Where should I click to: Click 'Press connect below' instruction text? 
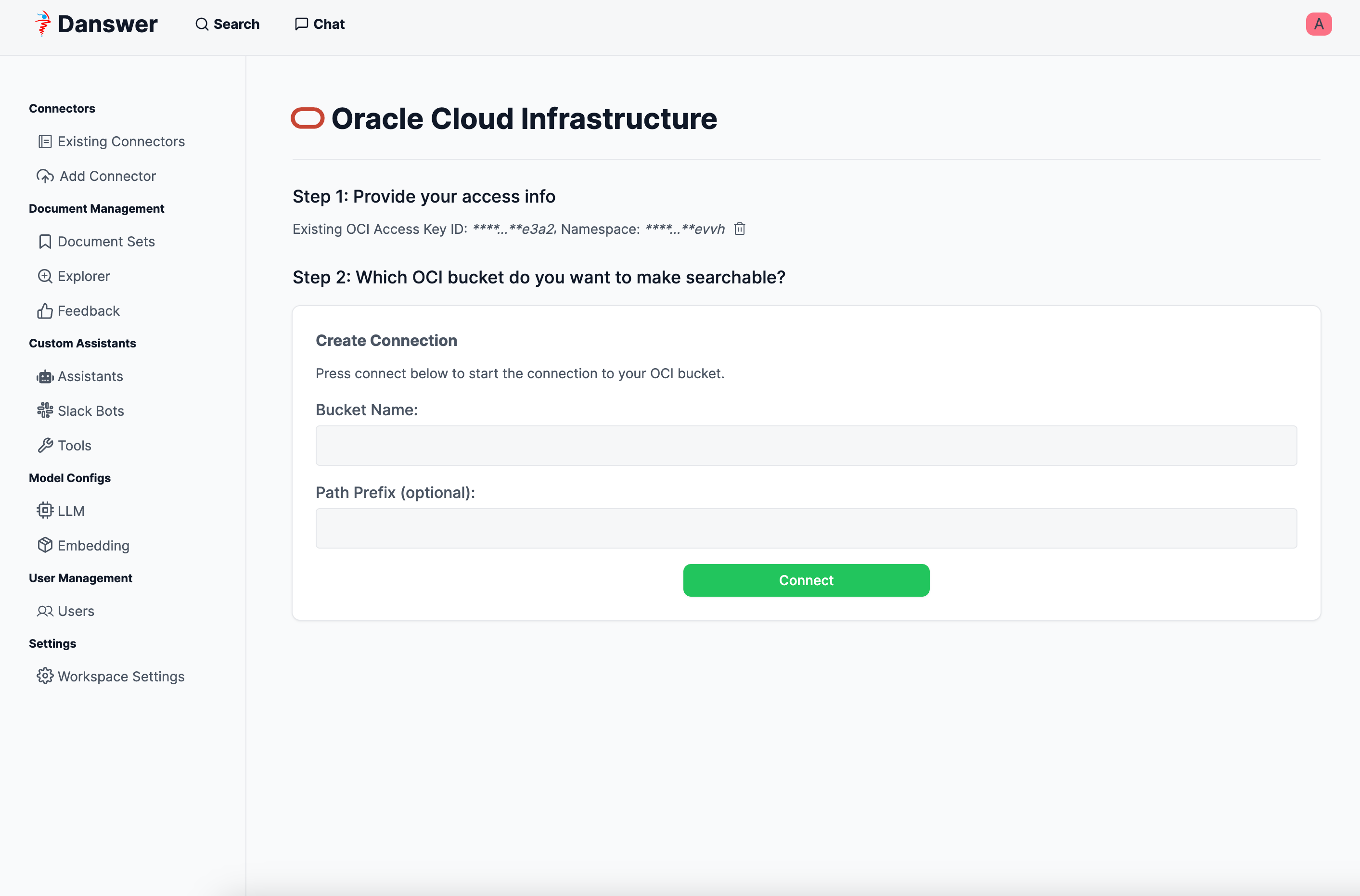tap(520, 374)
